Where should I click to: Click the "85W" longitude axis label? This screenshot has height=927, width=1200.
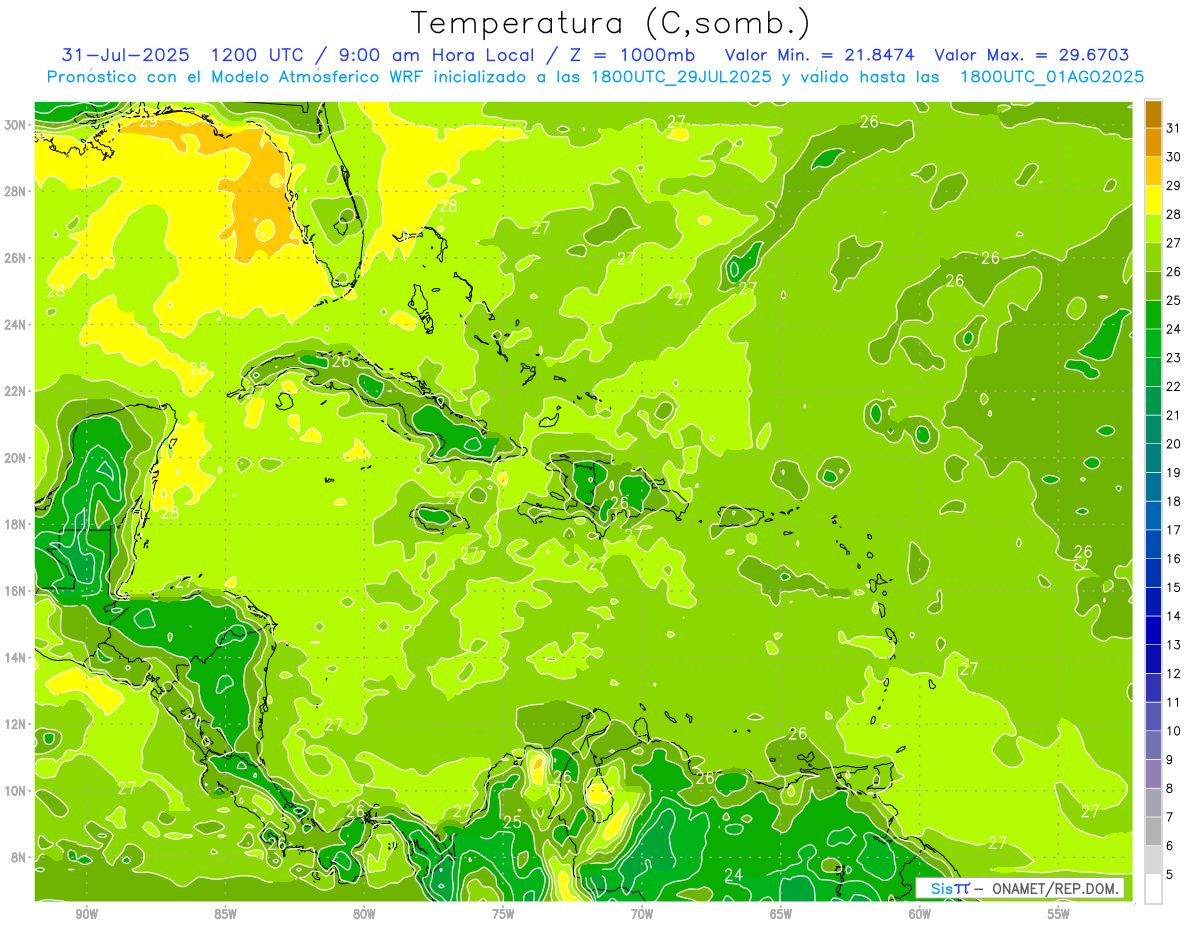pos(225,914)
